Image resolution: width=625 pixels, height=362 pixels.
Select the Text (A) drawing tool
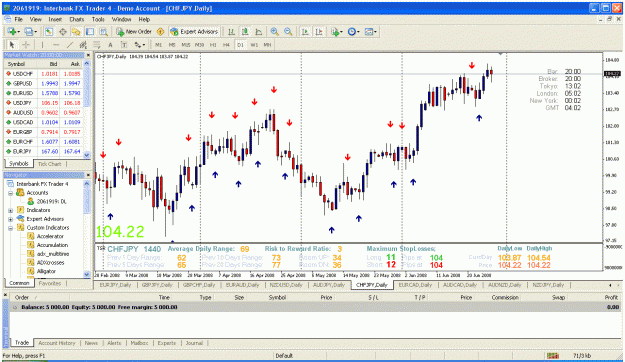coord(110,45)
